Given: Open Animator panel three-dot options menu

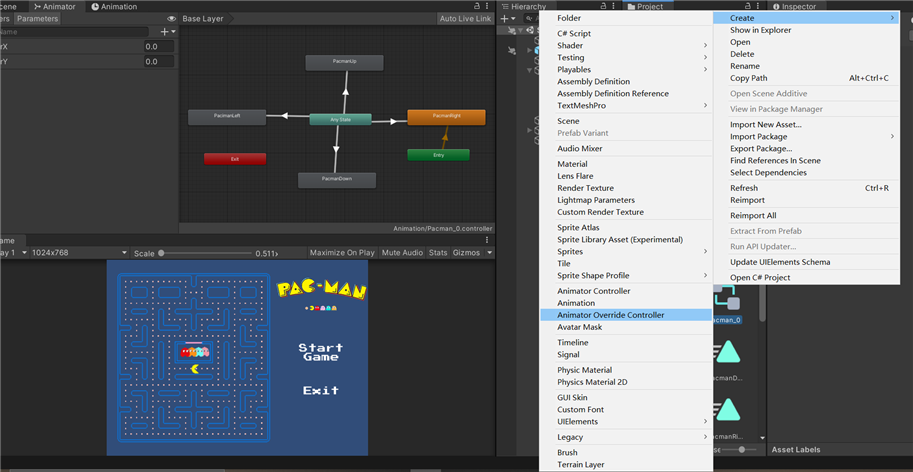Looking at the screenshot, I should pyautogui.click(x=487, y=6).
